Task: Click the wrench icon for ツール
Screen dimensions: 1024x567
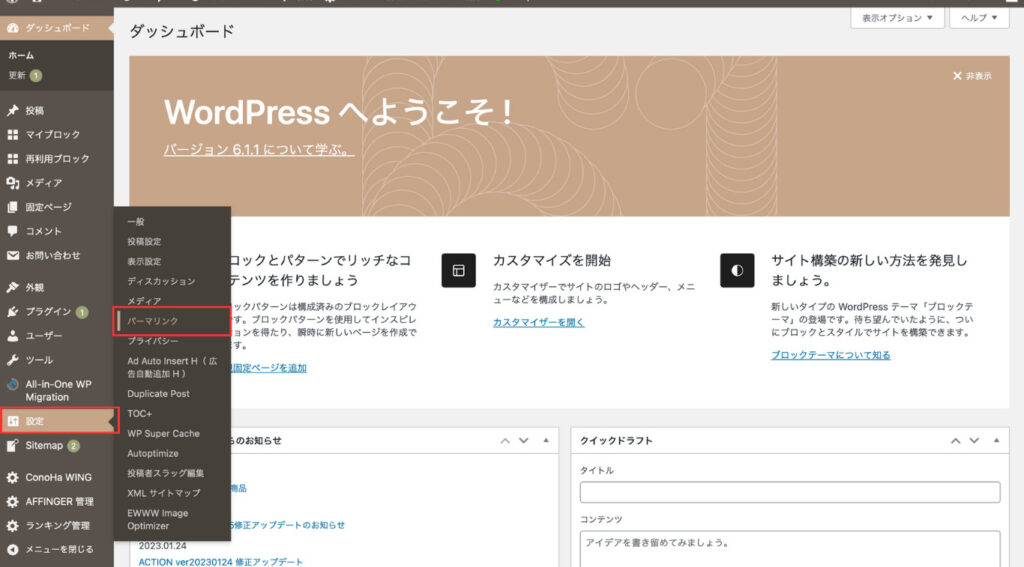Action: point(12,360)
